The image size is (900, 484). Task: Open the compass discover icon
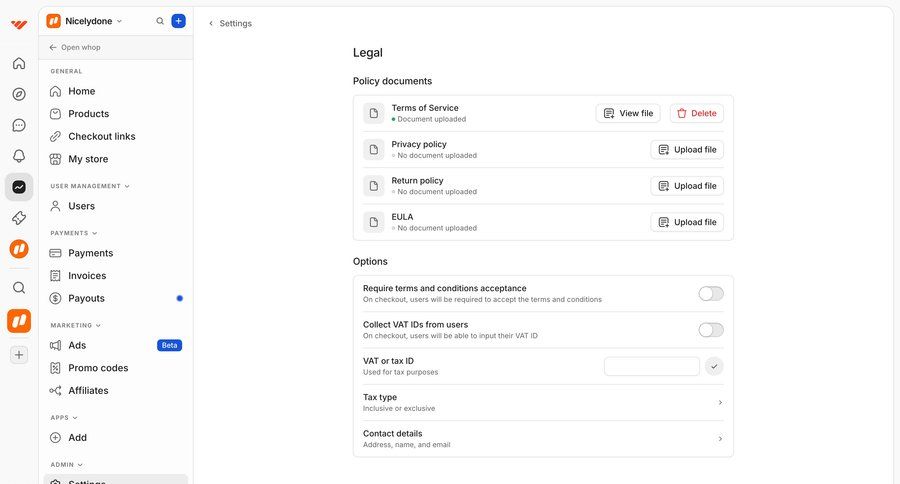tap(19, 94)
